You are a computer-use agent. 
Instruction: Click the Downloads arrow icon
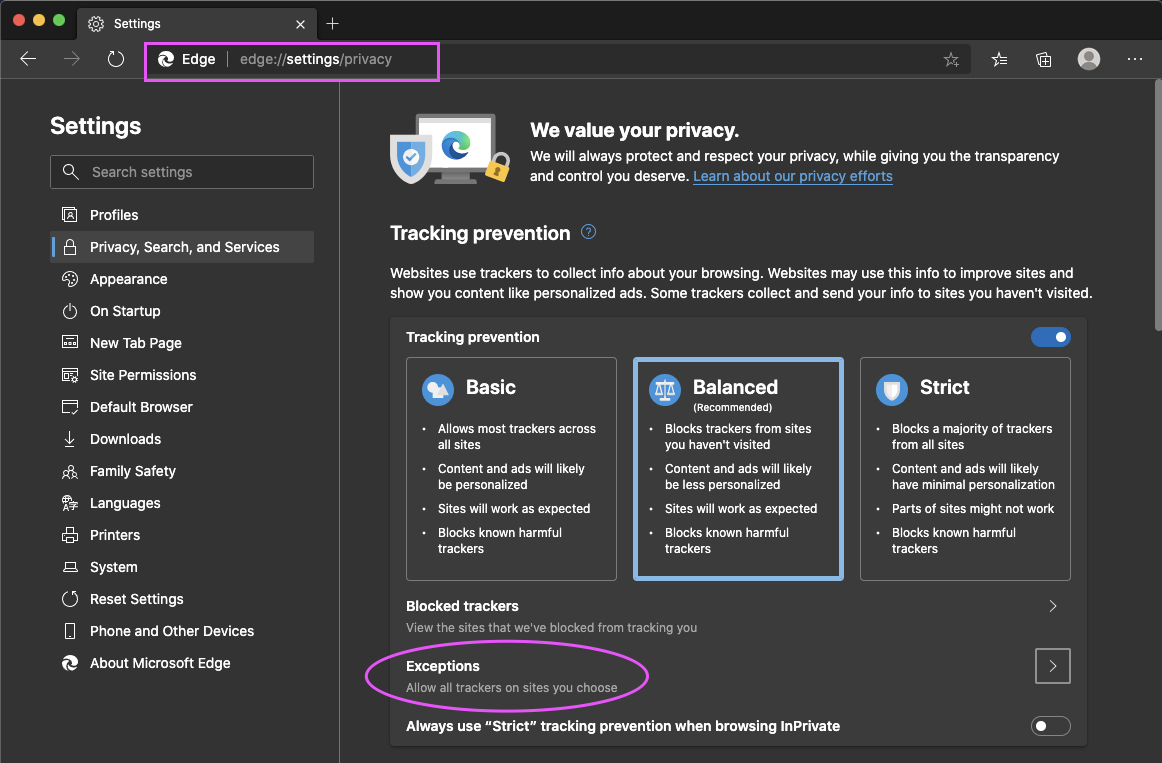pyautogui.click(x=70, y=439)
